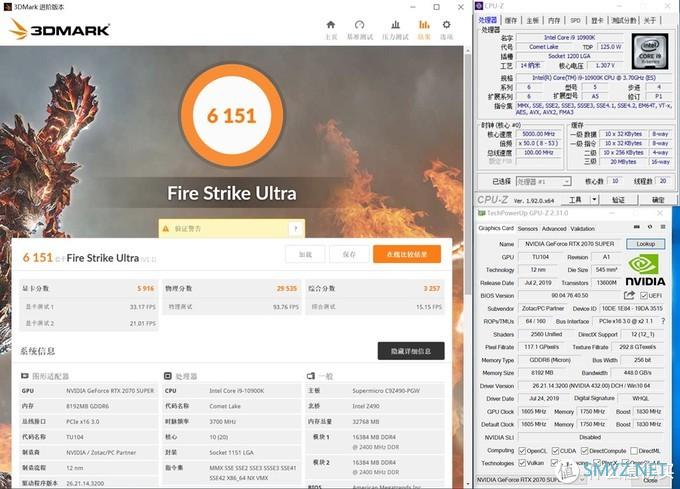
Task: Click the Hide Details (隐藏详细信息) button
Action: tap(410, 351)
